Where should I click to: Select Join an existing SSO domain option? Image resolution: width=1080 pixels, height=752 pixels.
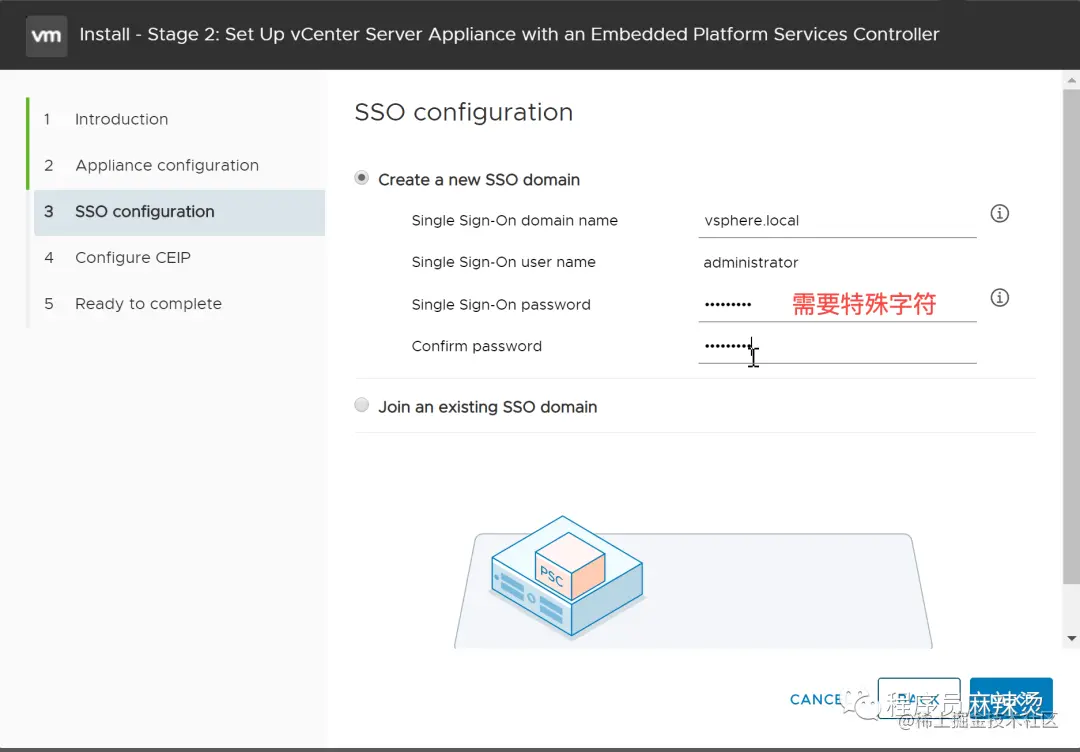[362, 405]
